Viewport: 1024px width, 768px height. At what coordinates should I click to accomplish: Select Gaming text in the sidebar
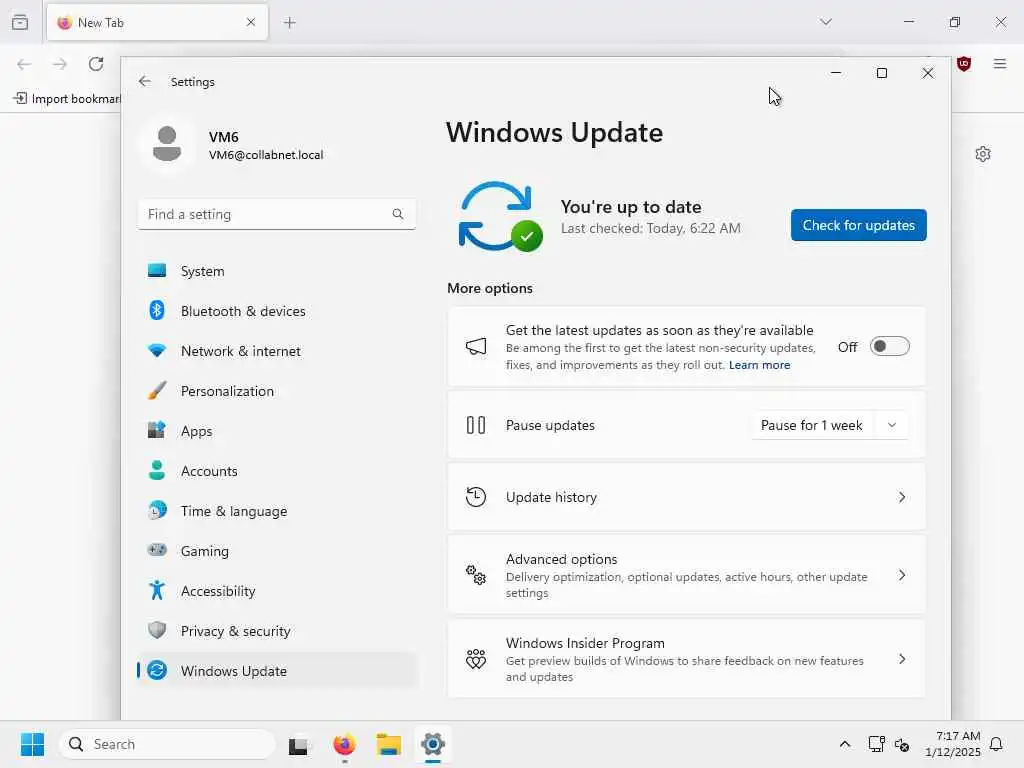point(204,551)
